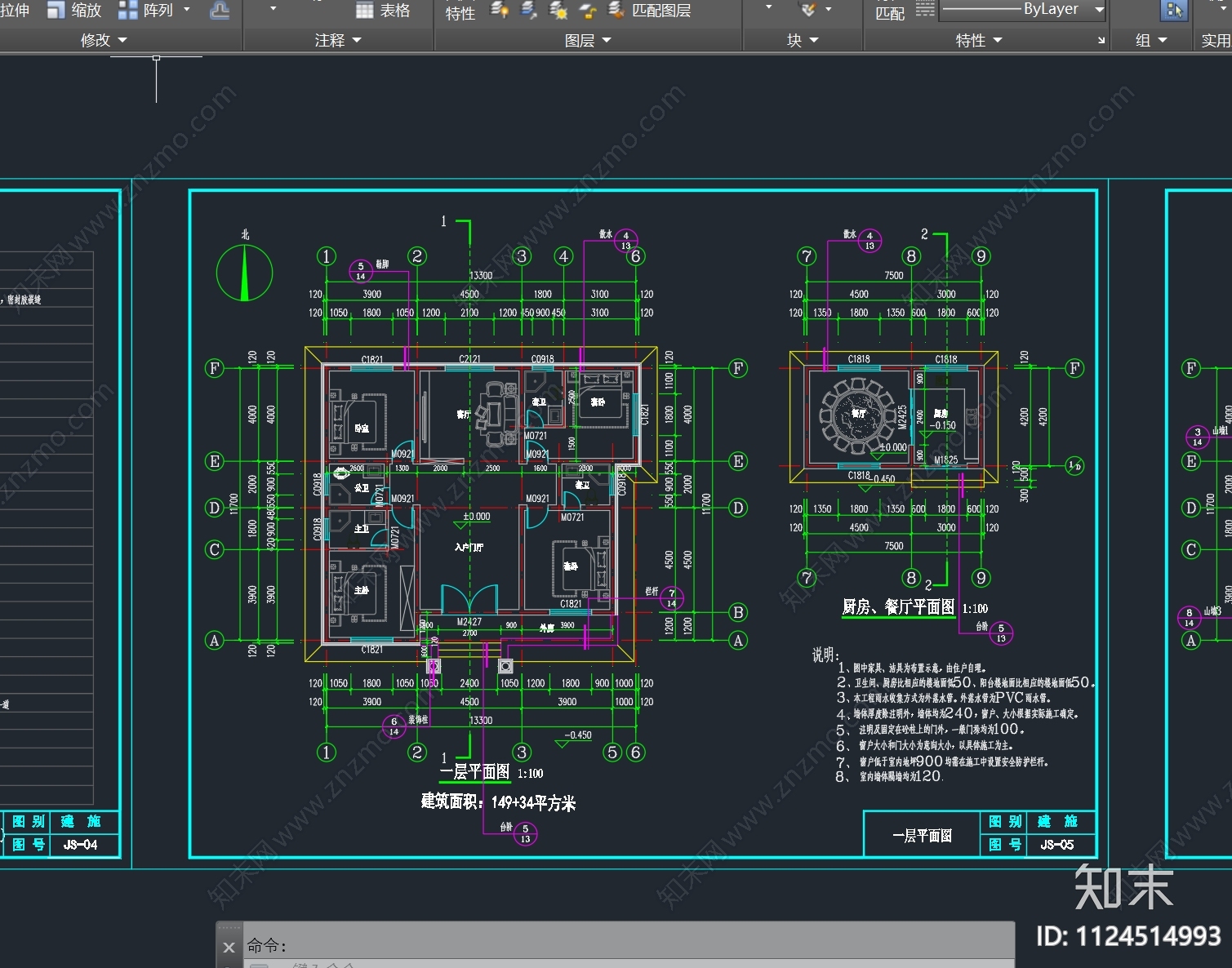Open the ByLayer linetype dropdown
The height and width of the screenshot is (968, 1232).
(1099, 10)
